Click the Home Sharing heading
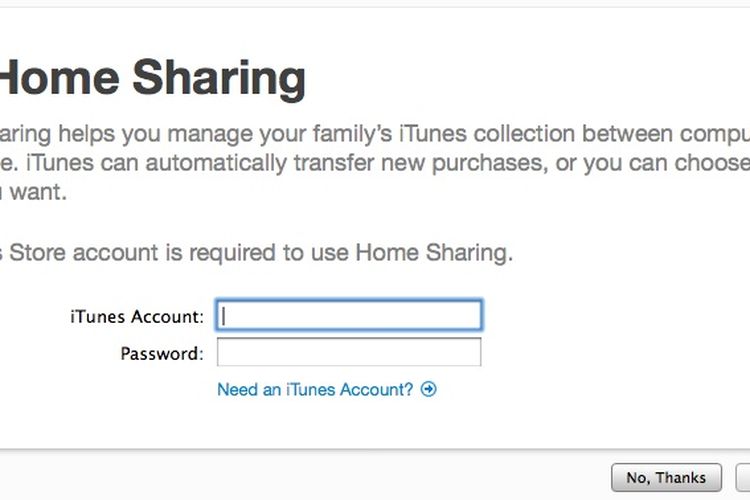 [153, 78]
